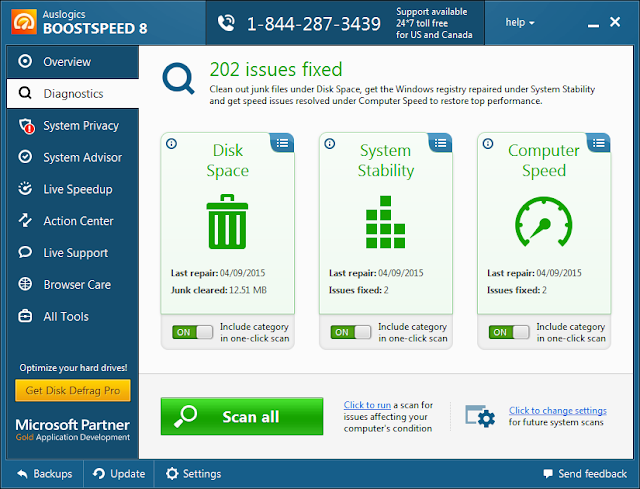Toggle System Stability include-in-scan switch

(351, 332)
